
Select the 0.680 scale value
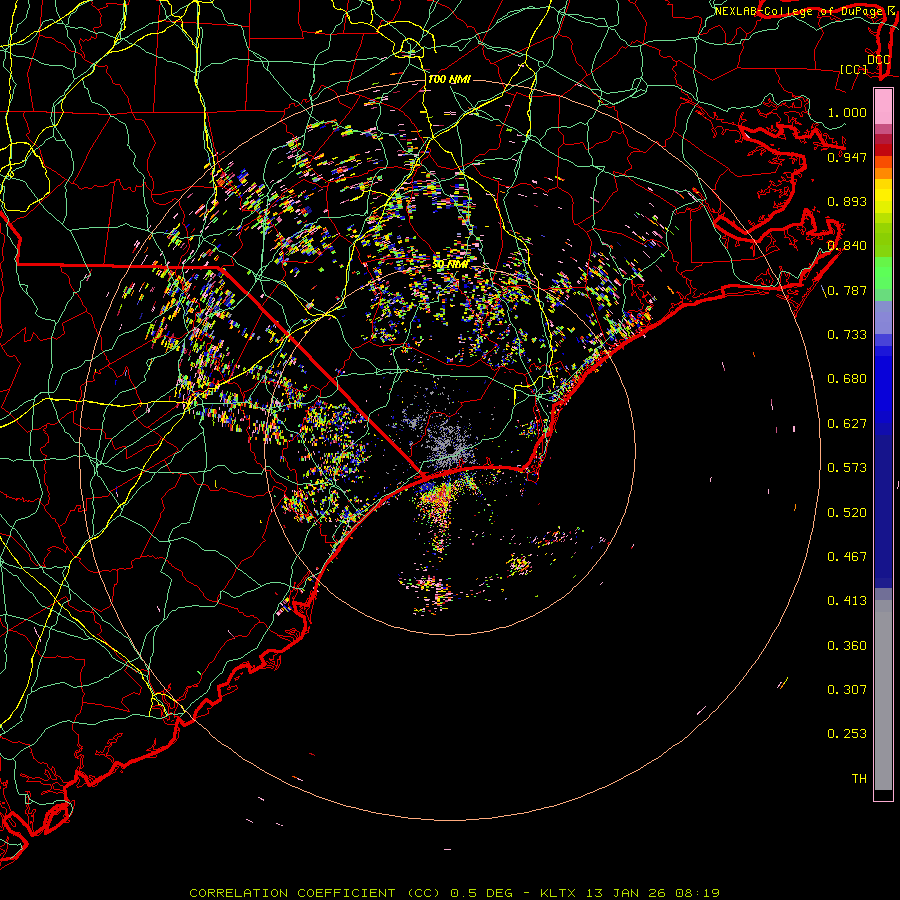coord(847,379)
